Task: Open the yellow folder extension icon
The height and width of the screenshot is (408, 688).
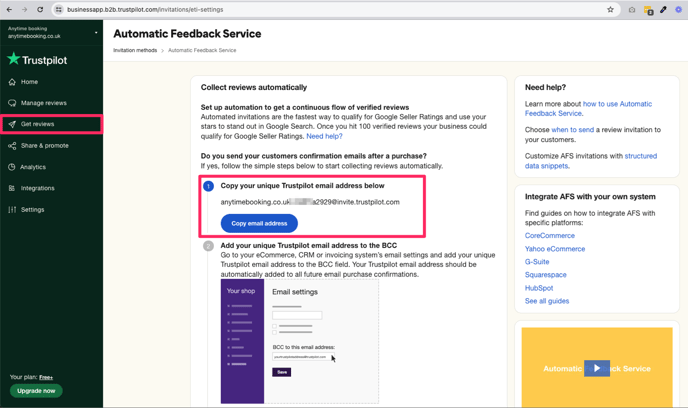Action: pos(648,10)
